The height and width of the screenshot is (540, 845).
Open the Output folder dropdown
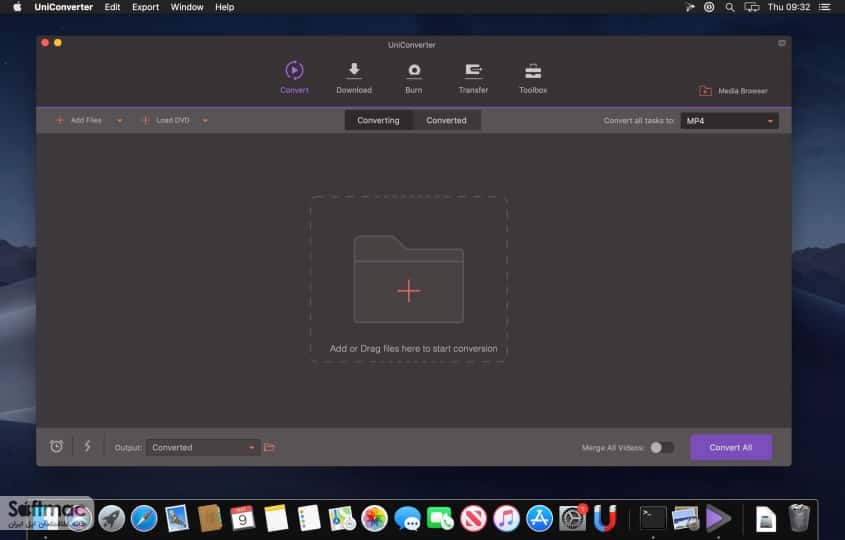click(203, 447)
